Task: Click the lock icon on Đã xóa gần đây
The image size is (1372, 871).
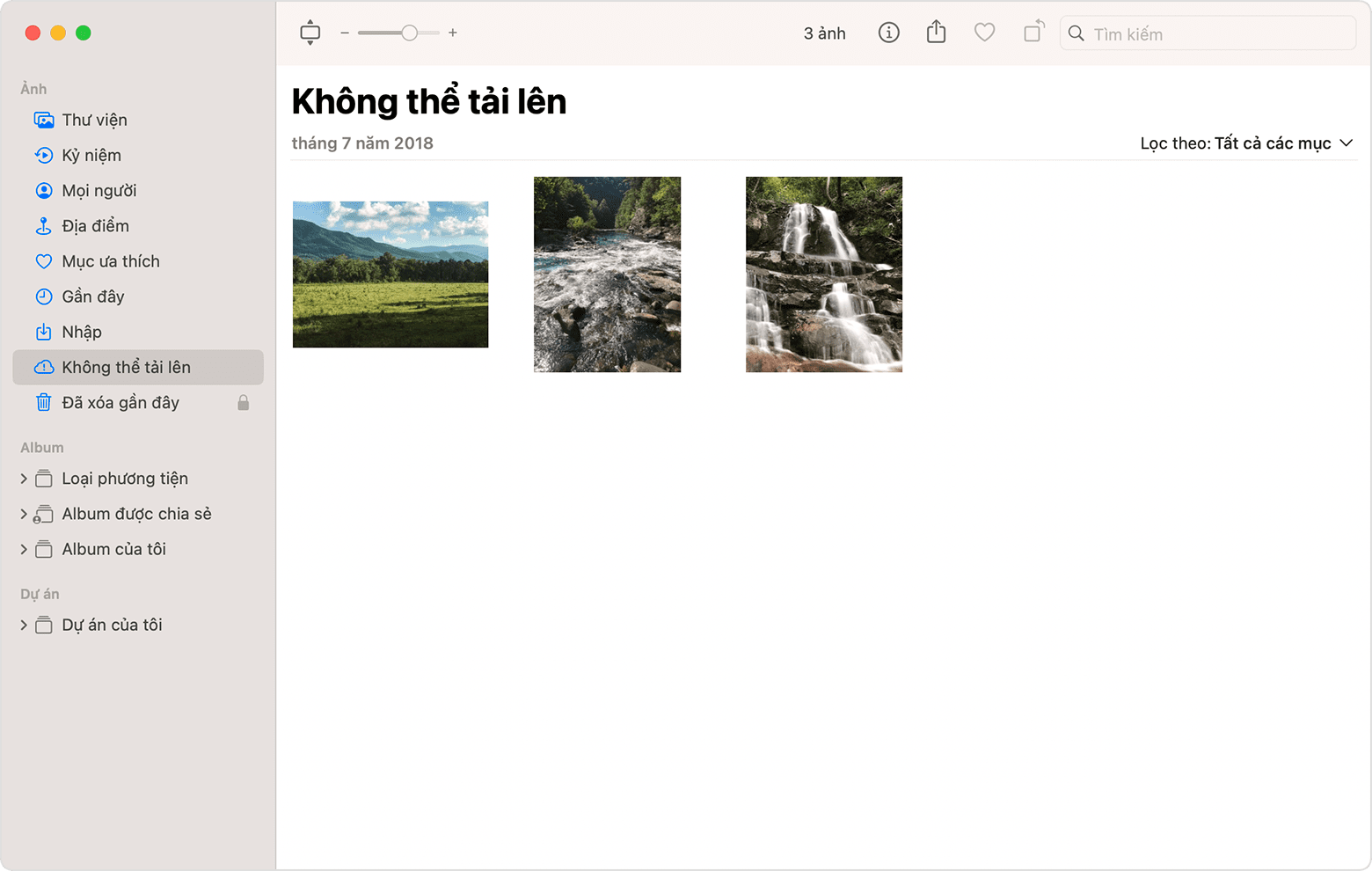Action: click(244, 402)
